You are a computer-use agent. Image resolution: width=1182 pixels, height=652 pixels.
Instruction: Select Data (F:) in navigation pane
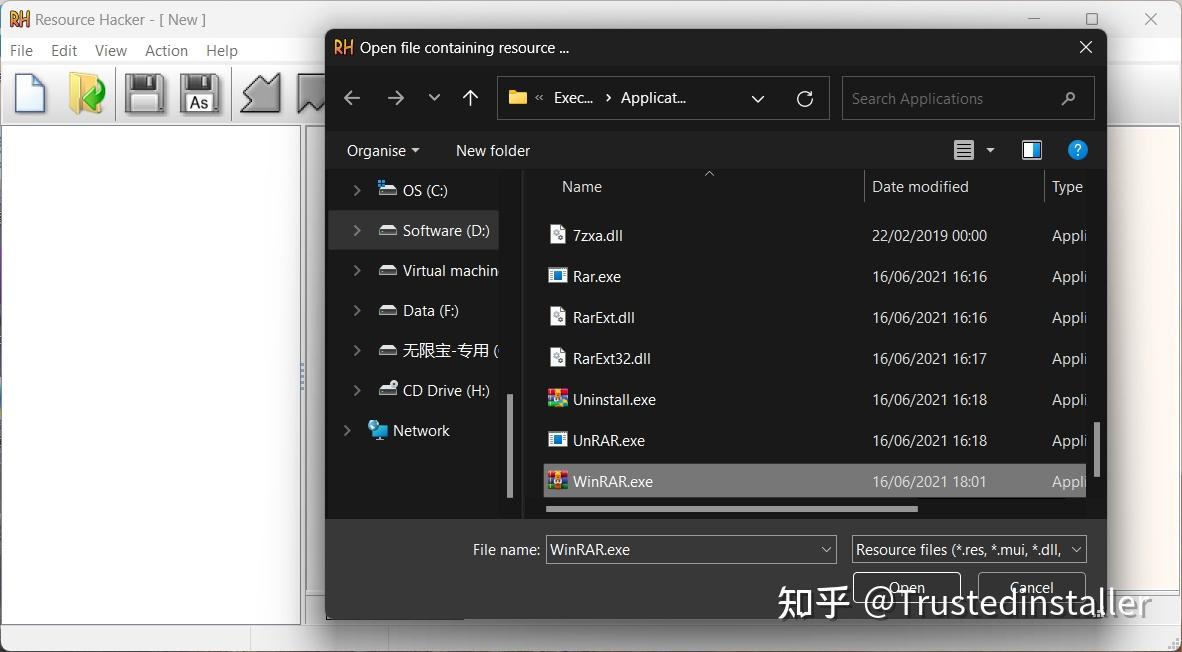tap(430, 311)
